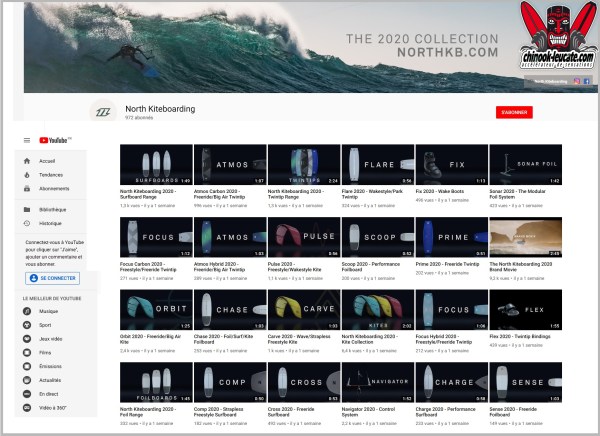Open Bibliothèque folder icon in sidebar
Screen dimensions: 600x436
(x=27, y=210)
